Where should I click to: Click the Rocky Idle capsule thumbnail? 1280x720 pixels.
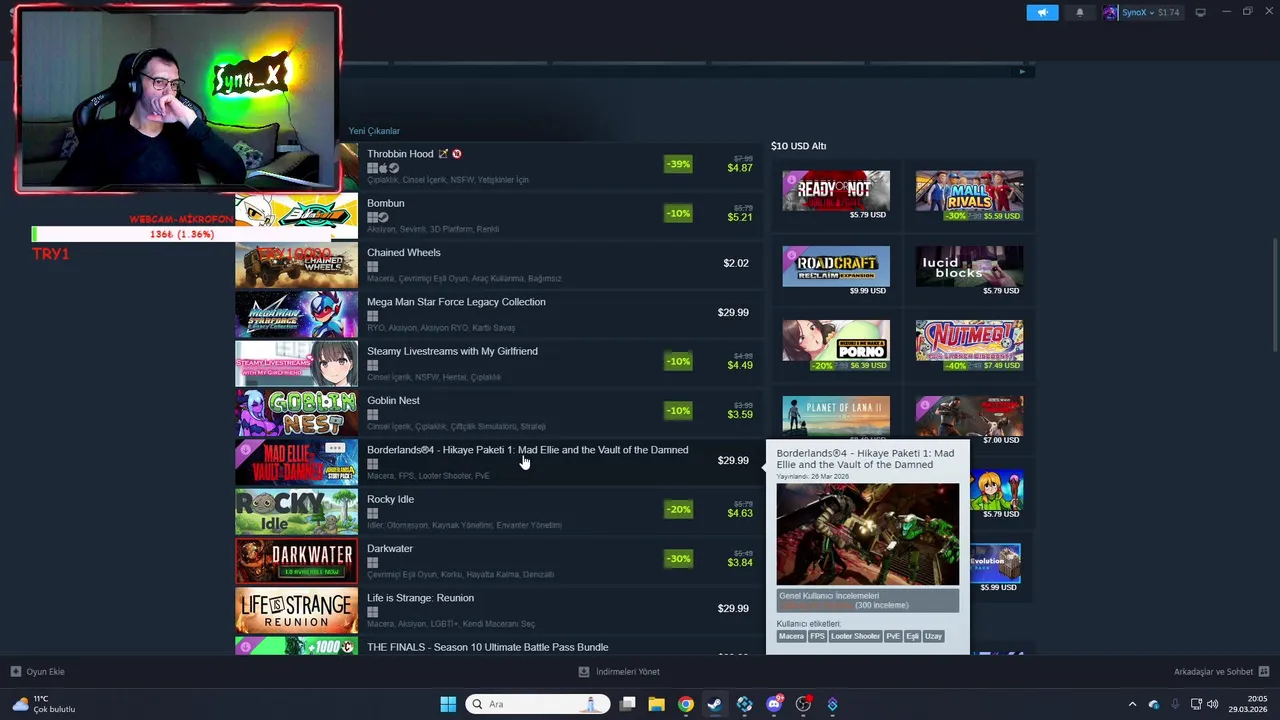[x=296, y=511]
